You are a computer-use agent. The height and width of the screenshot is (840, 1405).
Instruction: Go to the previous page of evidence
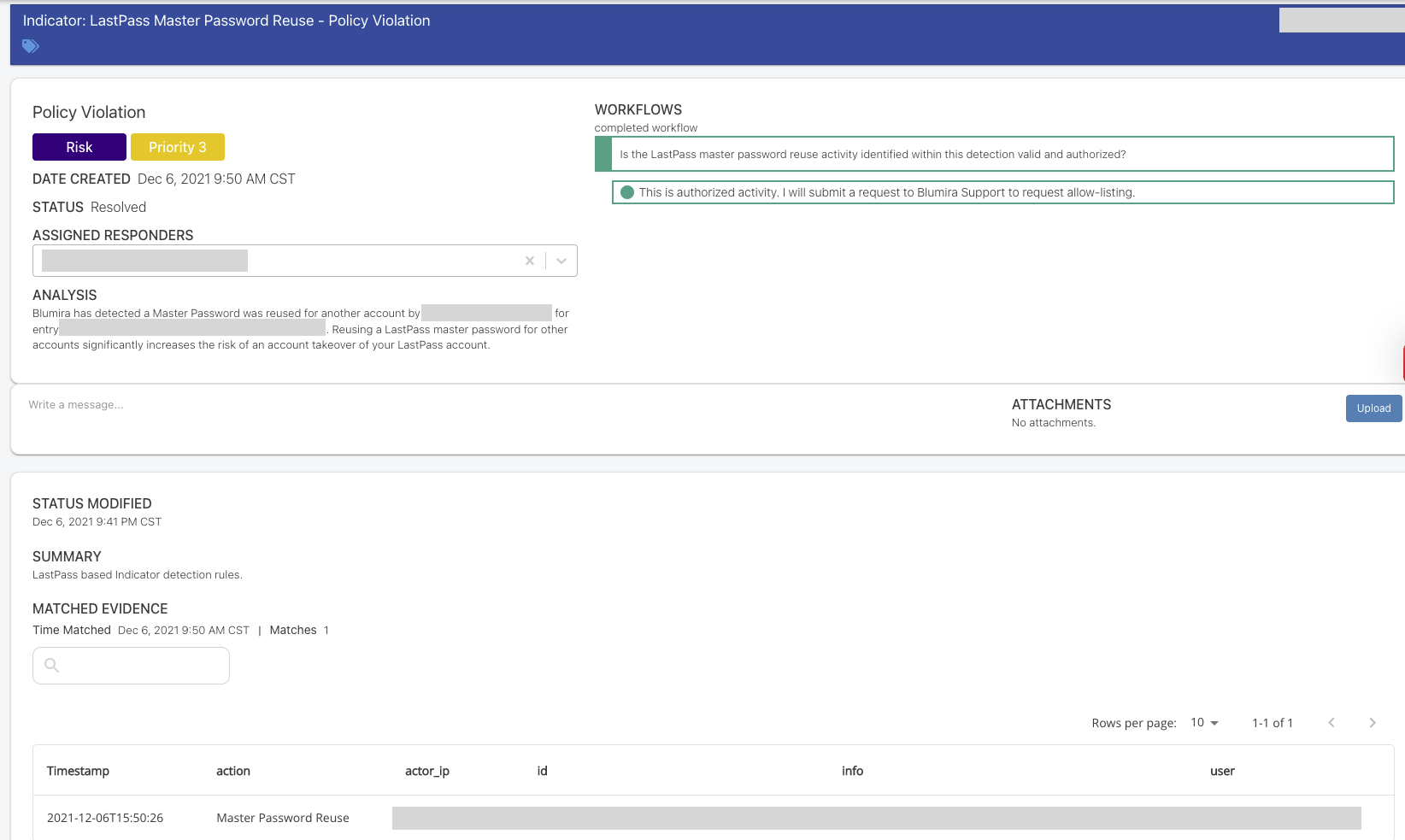click(x=1332, y=723)
